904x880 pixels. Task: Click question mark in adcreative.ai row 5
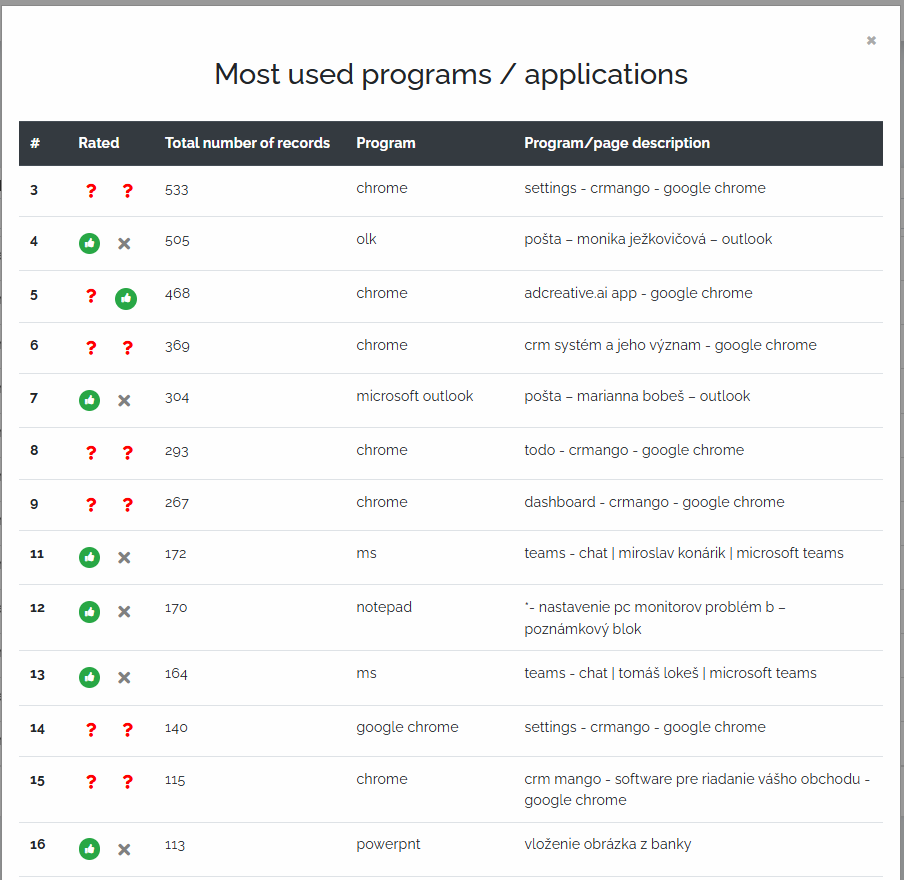[91, 296]
